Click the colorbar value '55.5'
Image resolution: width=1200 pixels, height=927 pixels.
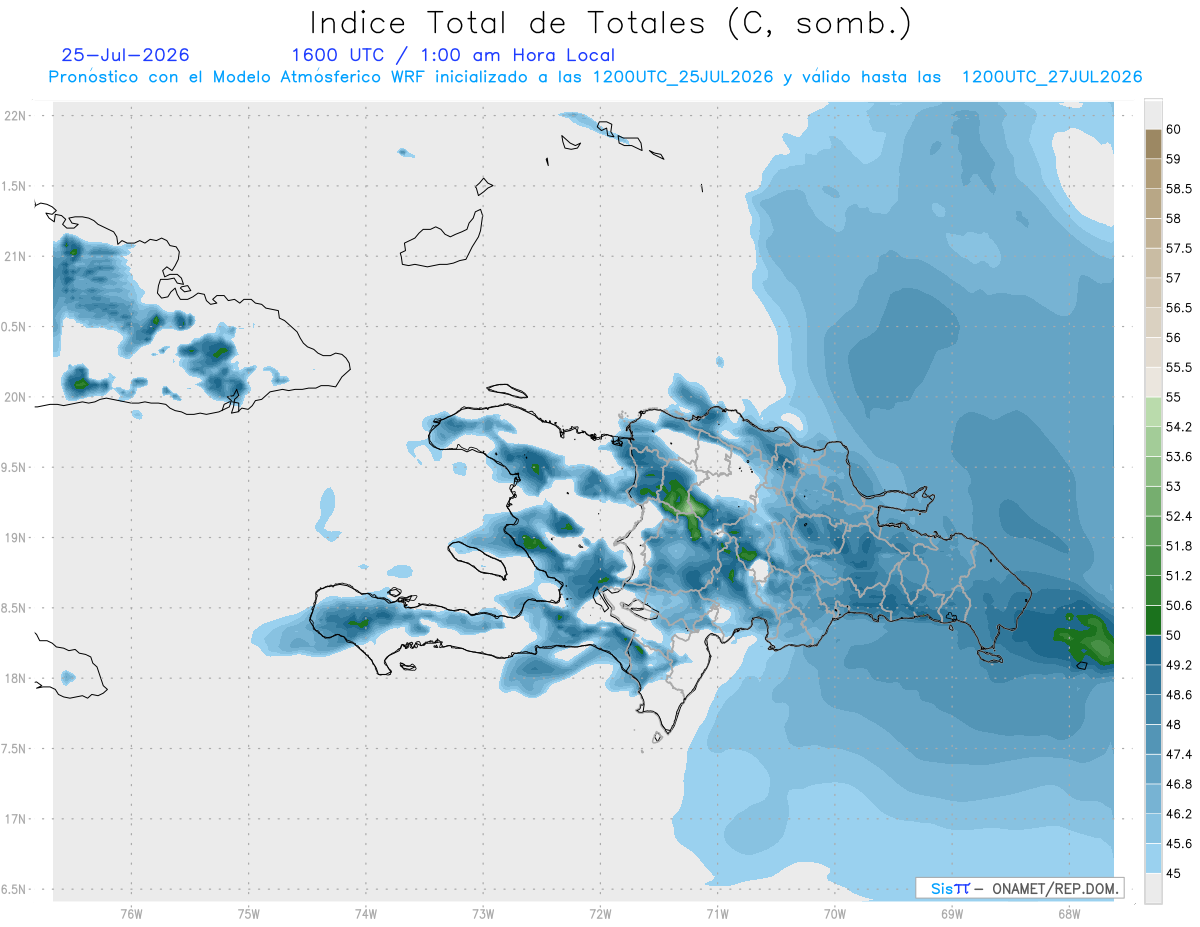click(x=1178, y=368)
